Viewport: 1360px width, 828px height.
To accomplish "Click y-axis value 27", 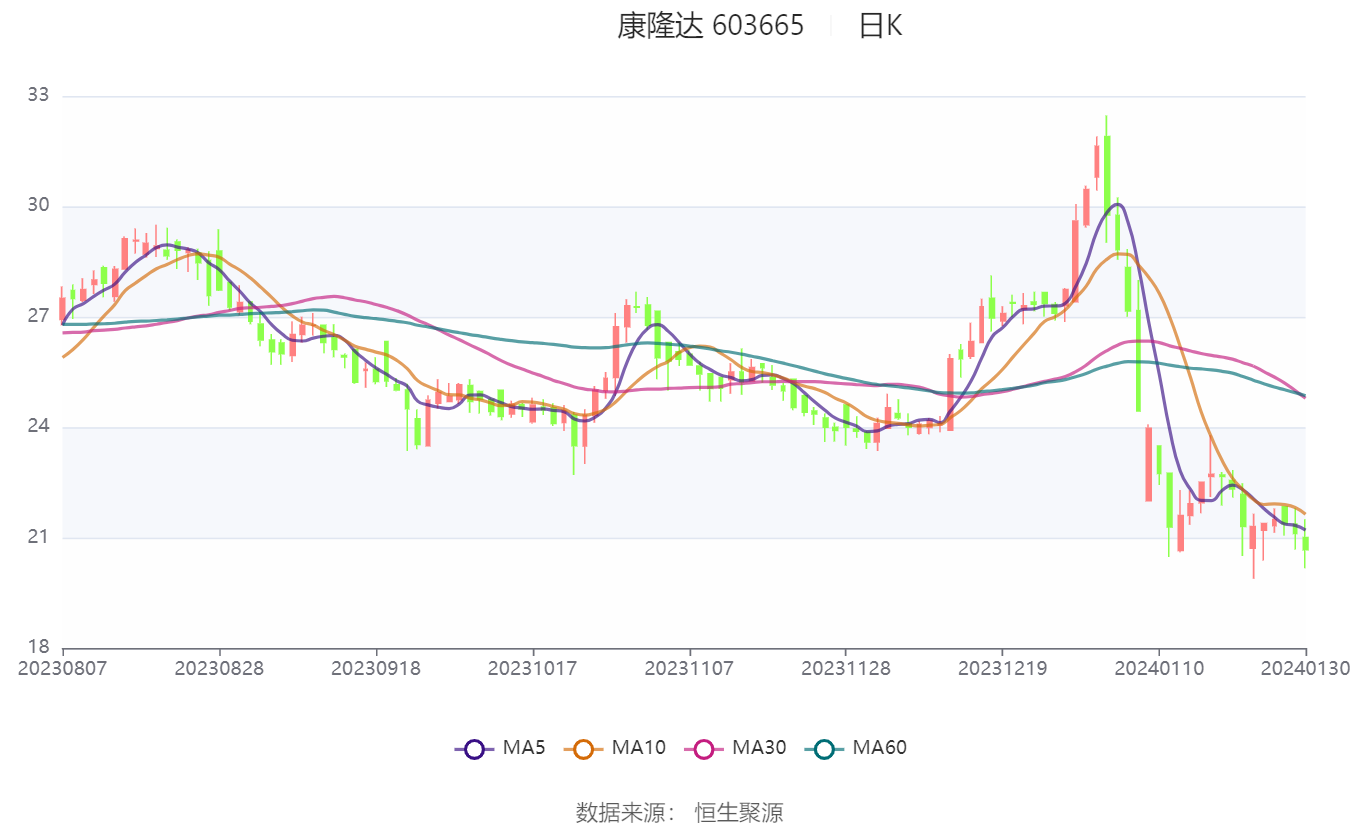I will click(x=38, y=317).
